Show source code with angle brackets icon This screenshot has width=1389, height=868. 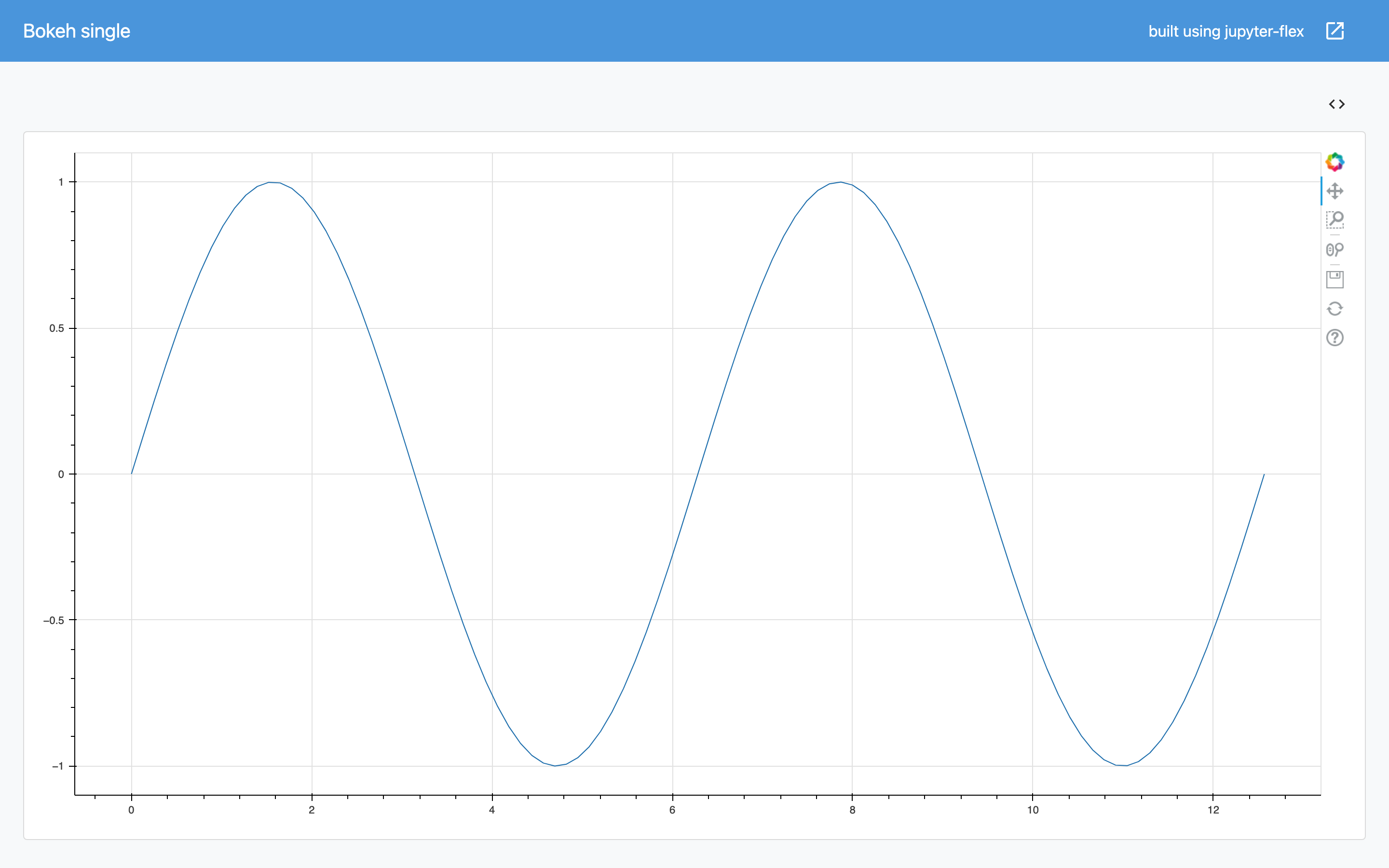(1337, 104)
